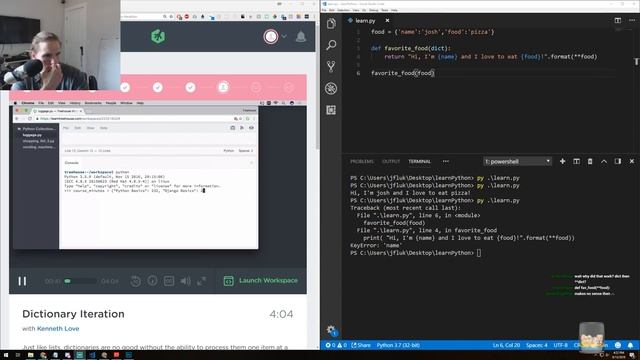Screen dimensions: 640x360
Task: Move terminal panel to the right
Action: tap(618, 162)
